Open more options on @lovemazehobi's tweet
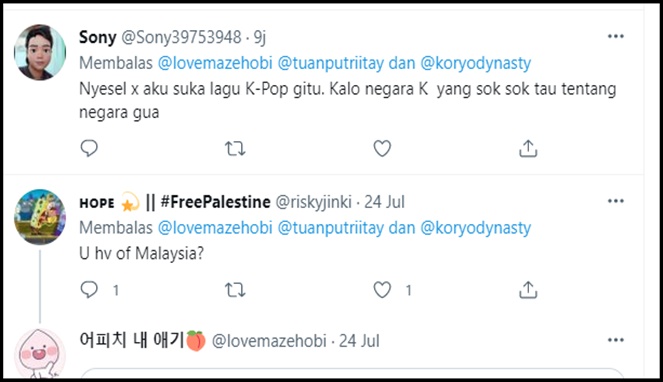 616,340
